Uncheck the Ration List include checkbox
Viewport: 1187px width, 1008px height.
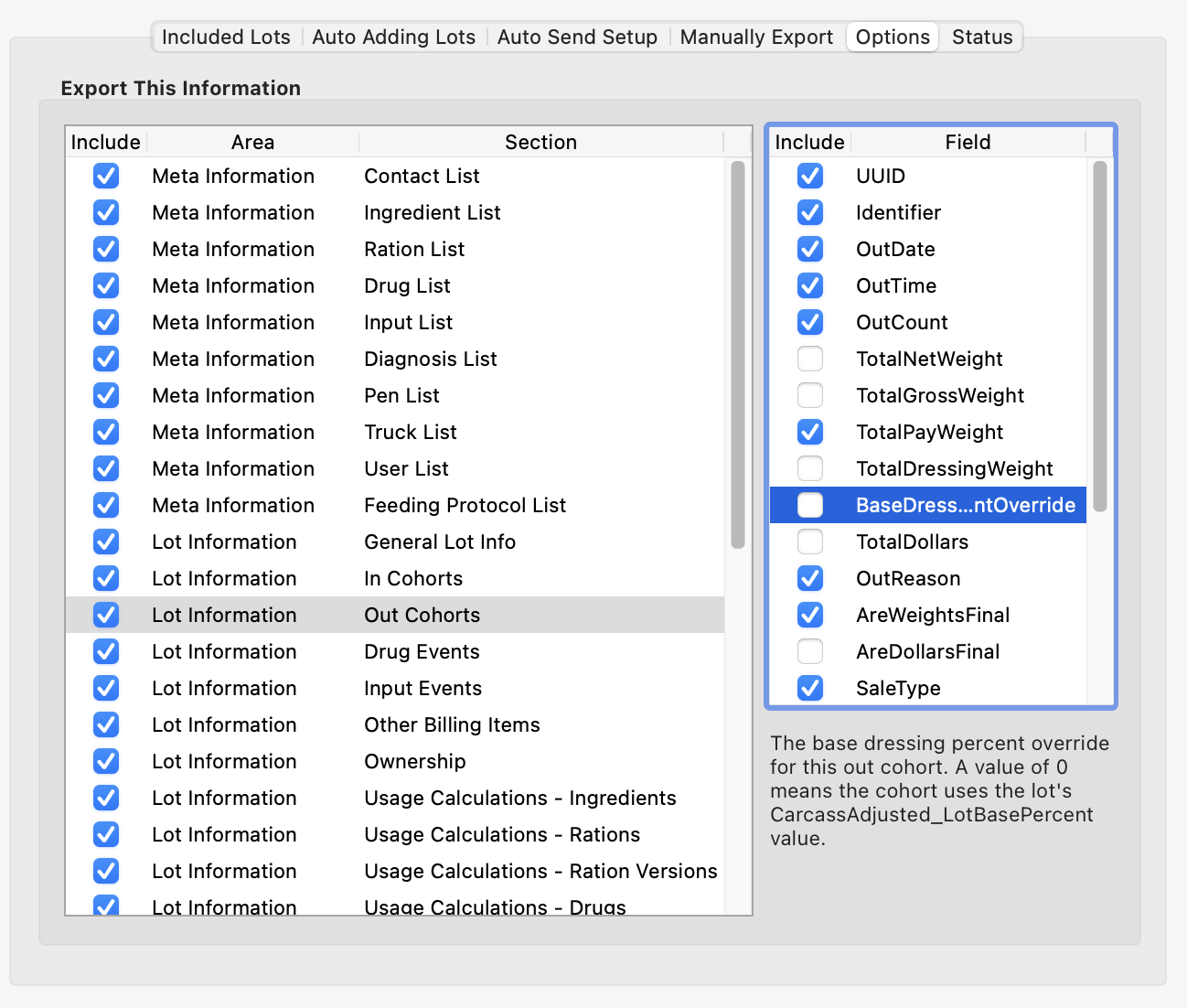pyautogui.click(x=106, y=249)
